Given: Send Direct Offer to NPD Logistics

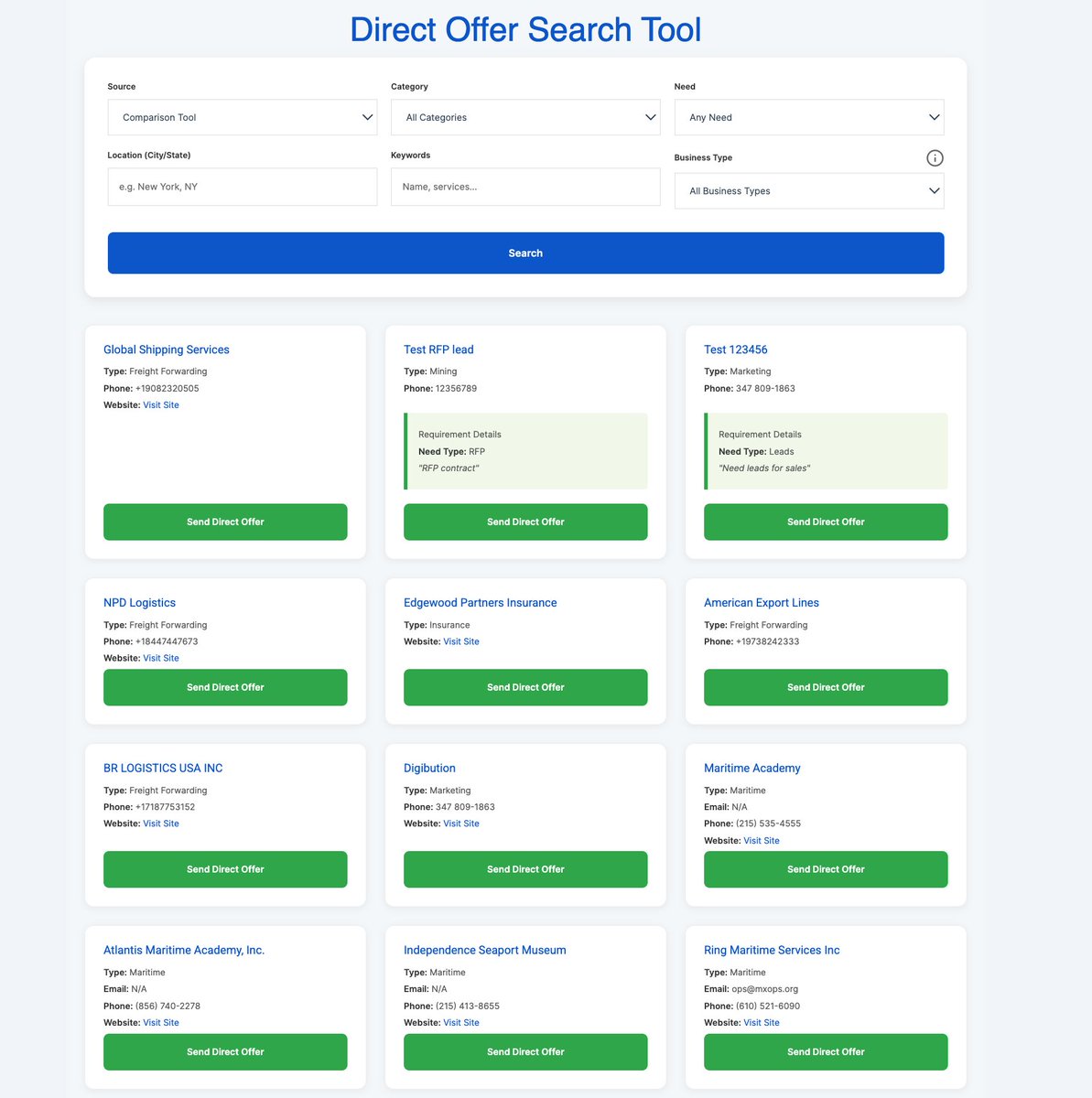Looking at the screenshot, I should (225, 687).
